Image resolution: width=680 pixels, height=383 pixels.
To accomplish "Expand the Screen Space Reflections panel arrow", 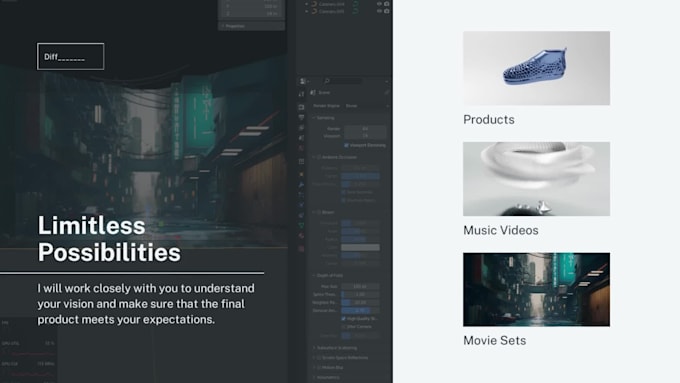I will pos(314,358).
